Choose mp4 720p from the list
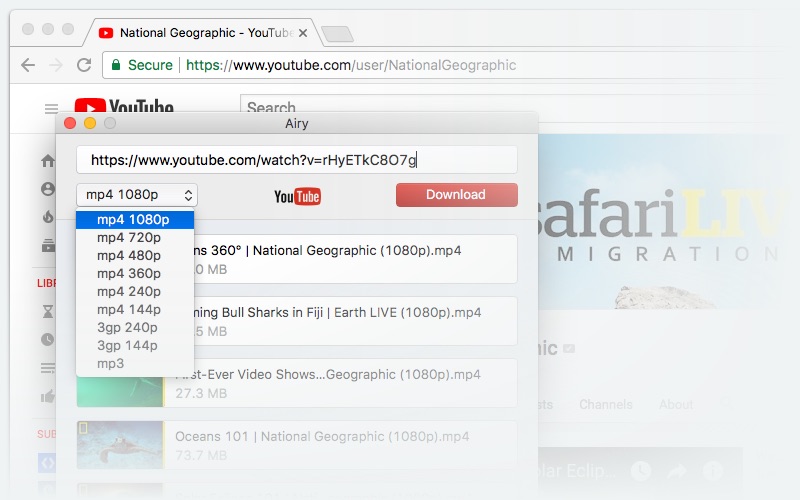 (135, 237)
